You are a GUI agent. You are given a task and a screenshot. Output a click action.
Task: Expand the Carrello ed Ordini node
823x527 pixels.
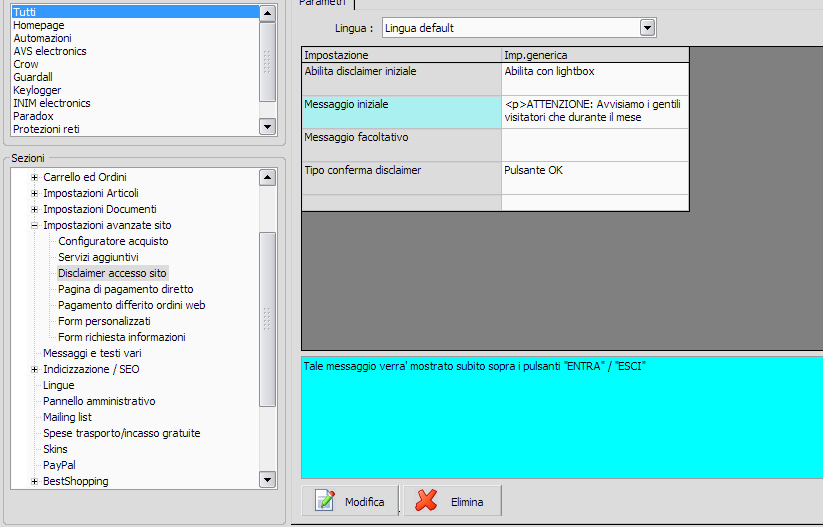click(x=35, y=177)
